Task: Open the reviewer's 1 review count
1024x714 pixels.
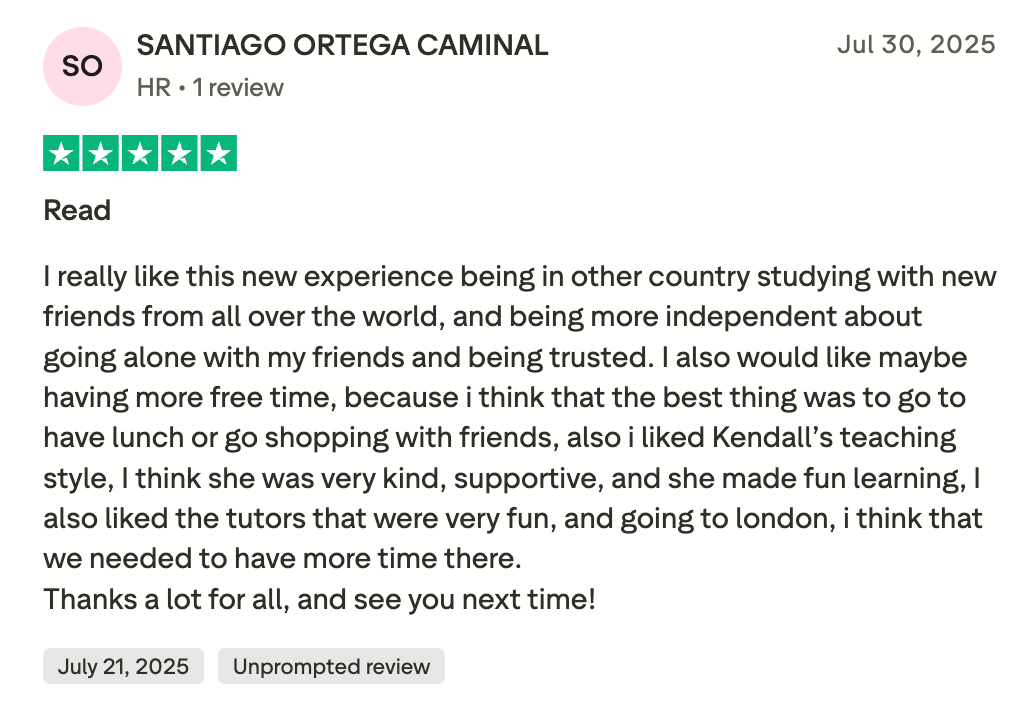Action: click(x=238, y=88)
